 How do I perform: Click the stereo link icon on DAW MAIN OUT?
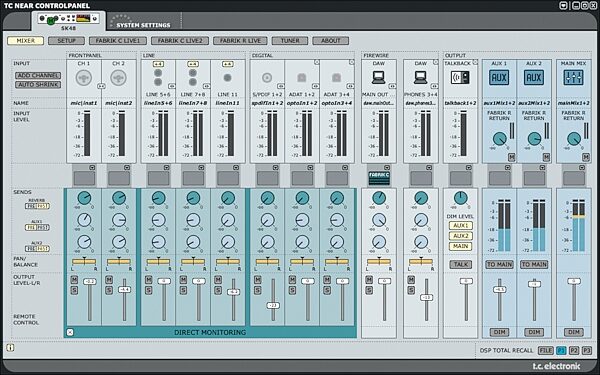tap(392, 86)
